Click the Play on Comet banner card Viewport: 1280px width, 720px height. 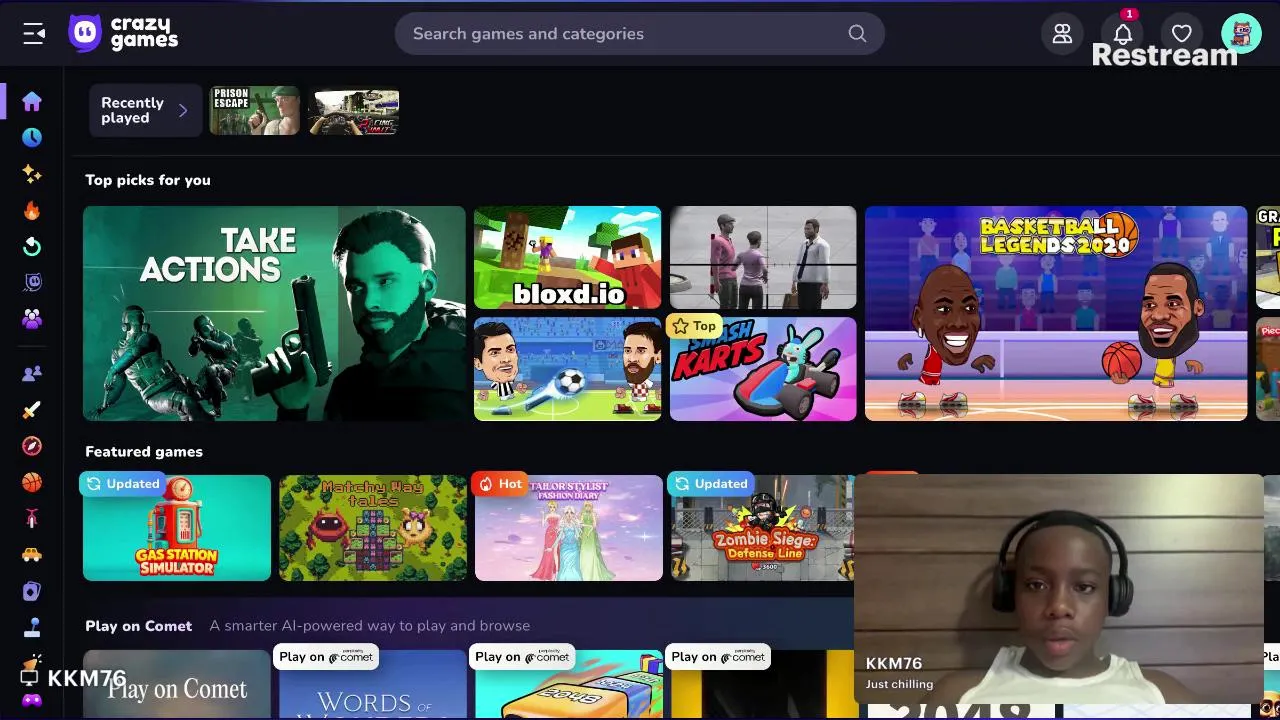[177, 685]
